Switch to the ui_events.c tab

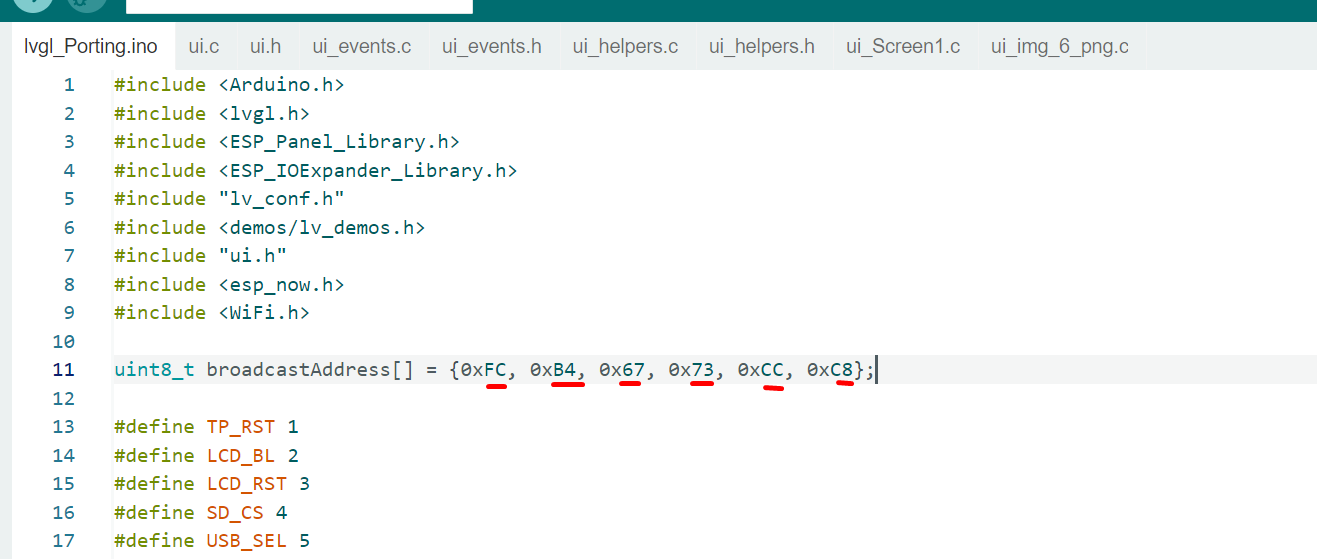(362, 46)
